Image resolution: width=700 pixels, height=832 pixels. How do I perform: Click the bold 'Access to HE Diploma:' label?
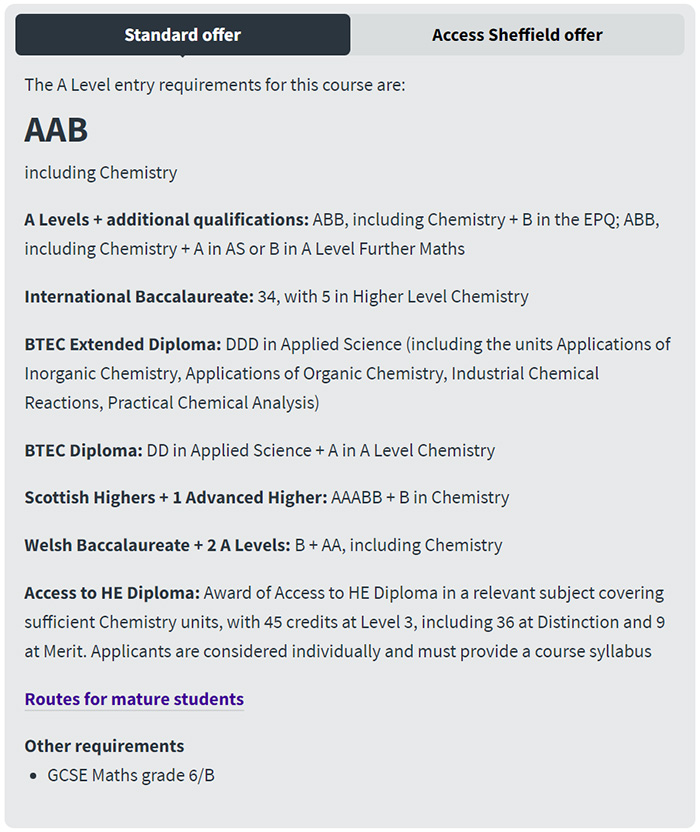click(113, 594)
